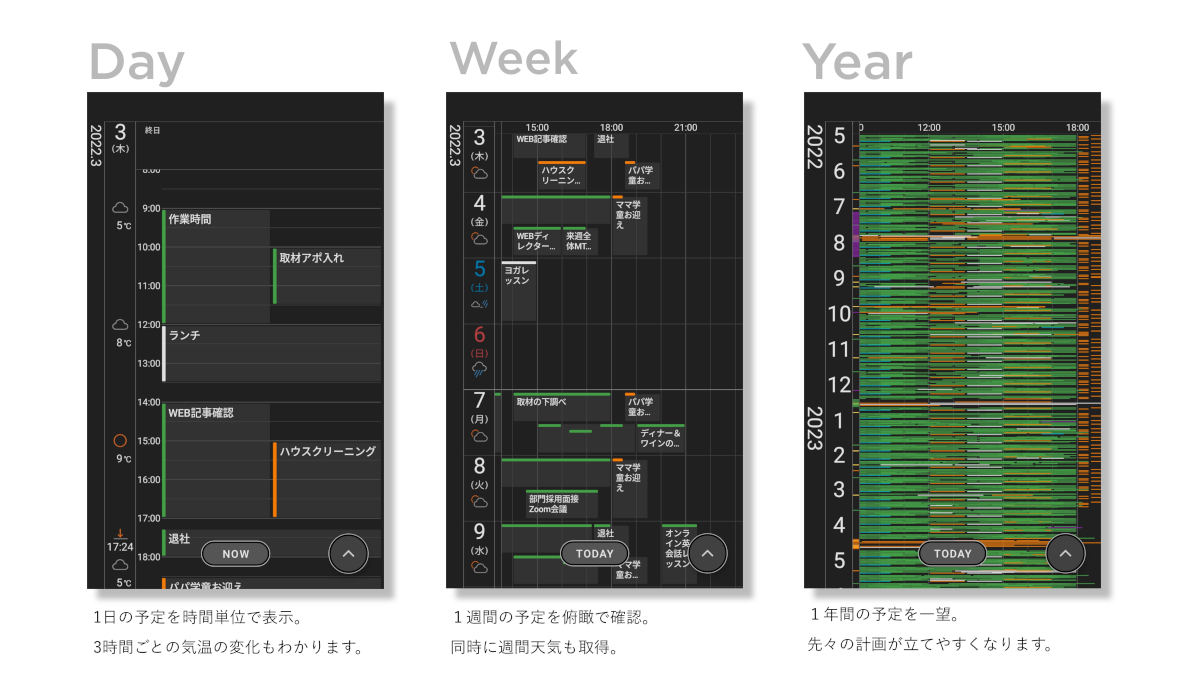Open the 部門採用面接 Zoom会議 event on Tuesday 8

561,503
